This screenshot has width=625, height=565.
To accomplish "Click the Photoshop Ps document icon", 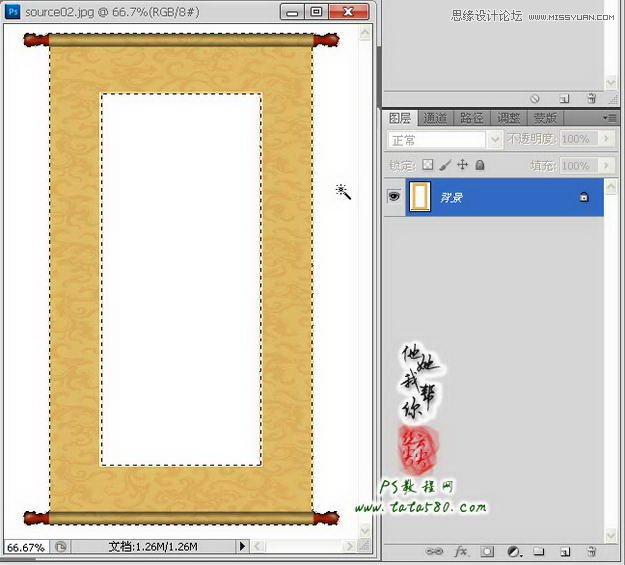I will tap(12, 11).
